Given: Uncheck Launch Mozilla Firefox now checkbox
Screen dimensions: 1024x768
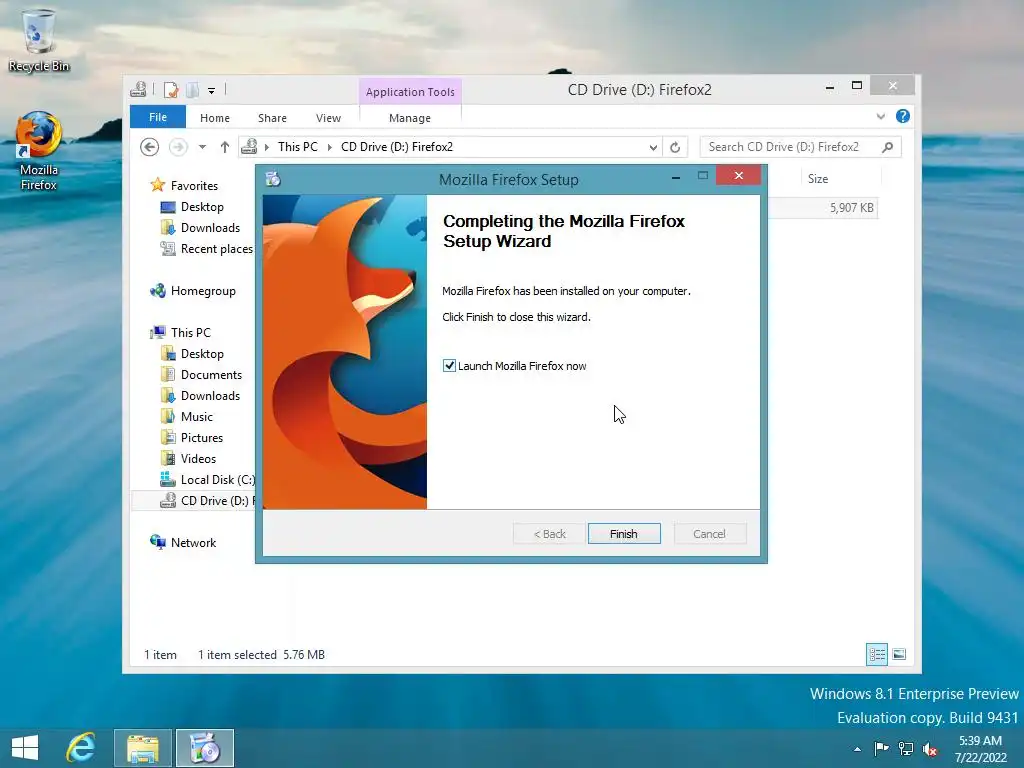Looking at the screenshot, I should point(449,366).
